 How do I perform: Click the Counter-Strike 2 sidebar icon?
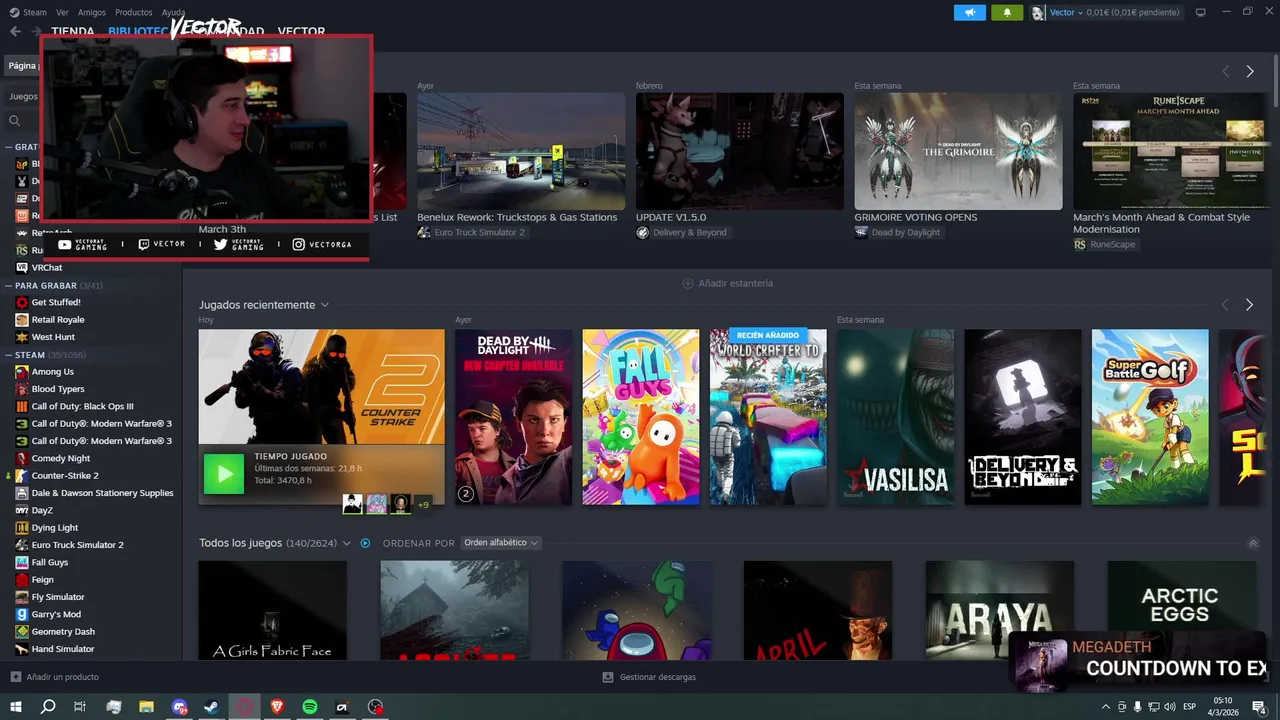coord(22,476)
